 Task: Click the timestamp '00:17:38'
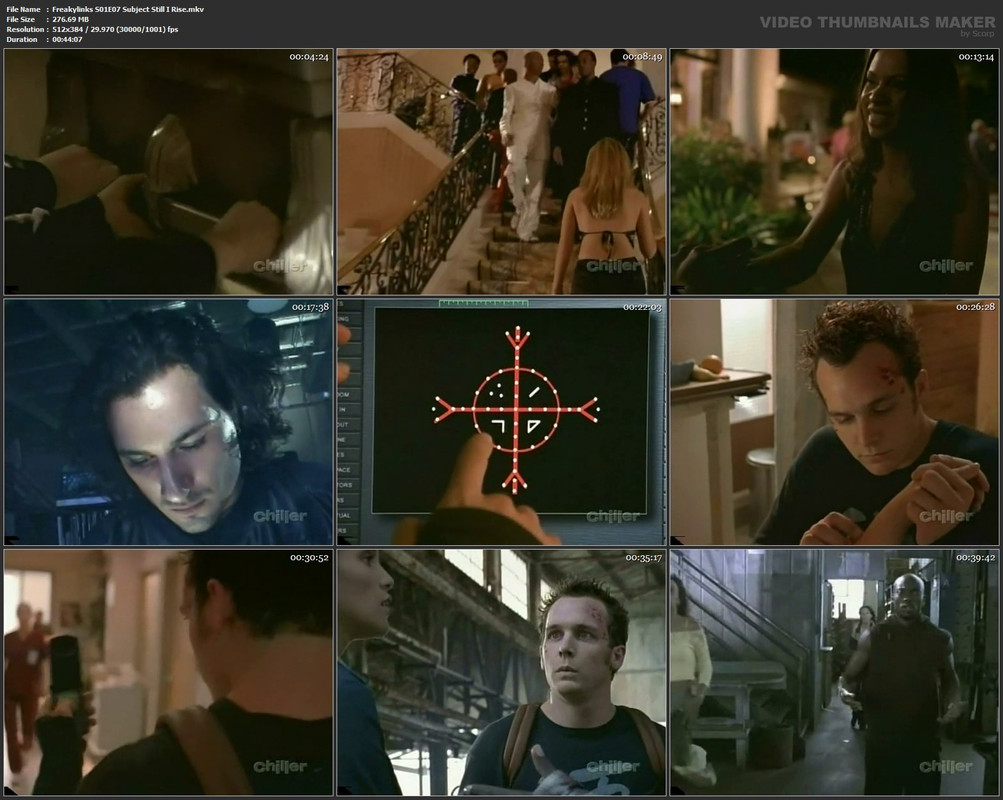pos(310,307)
